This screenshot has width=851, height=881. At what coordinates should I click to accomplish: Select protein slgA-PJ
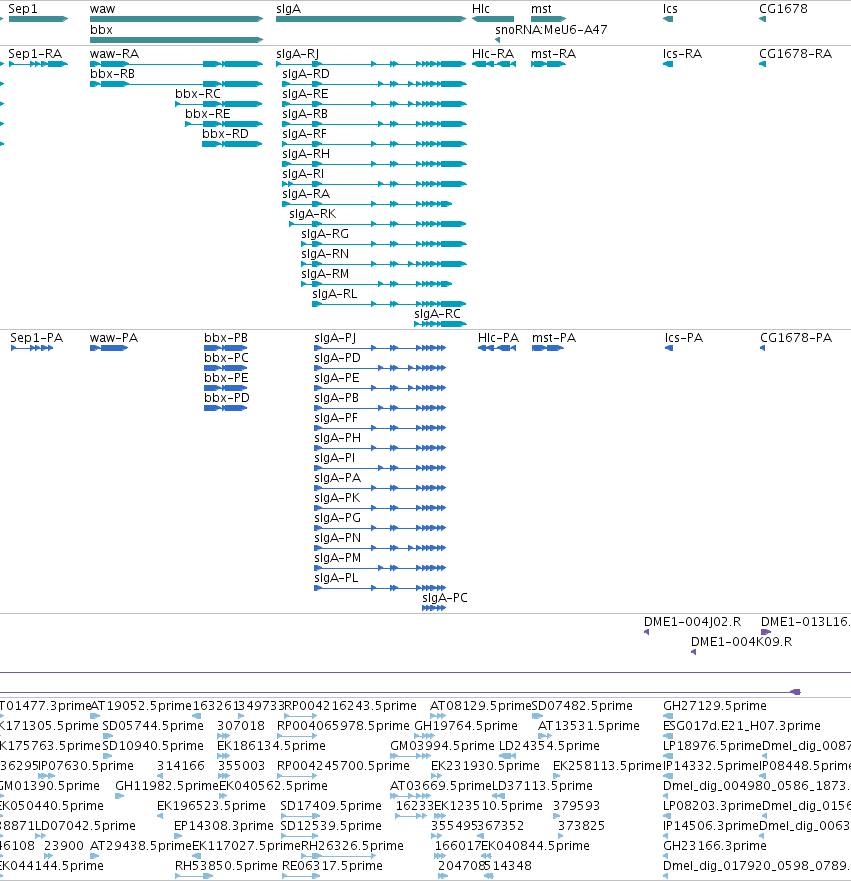coord(380,348)
